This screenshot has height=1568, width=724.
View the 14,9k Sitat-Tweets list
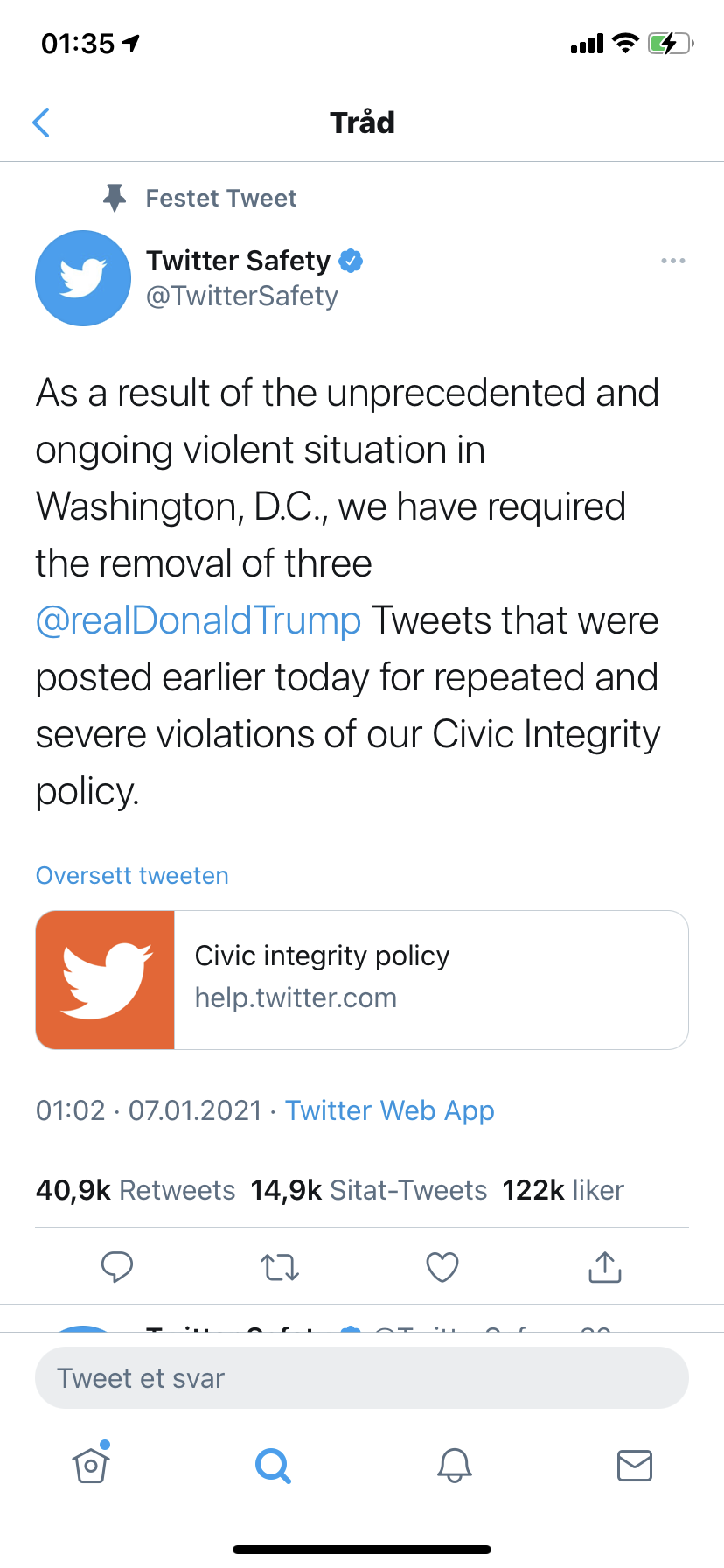[x=368, y=1190]
